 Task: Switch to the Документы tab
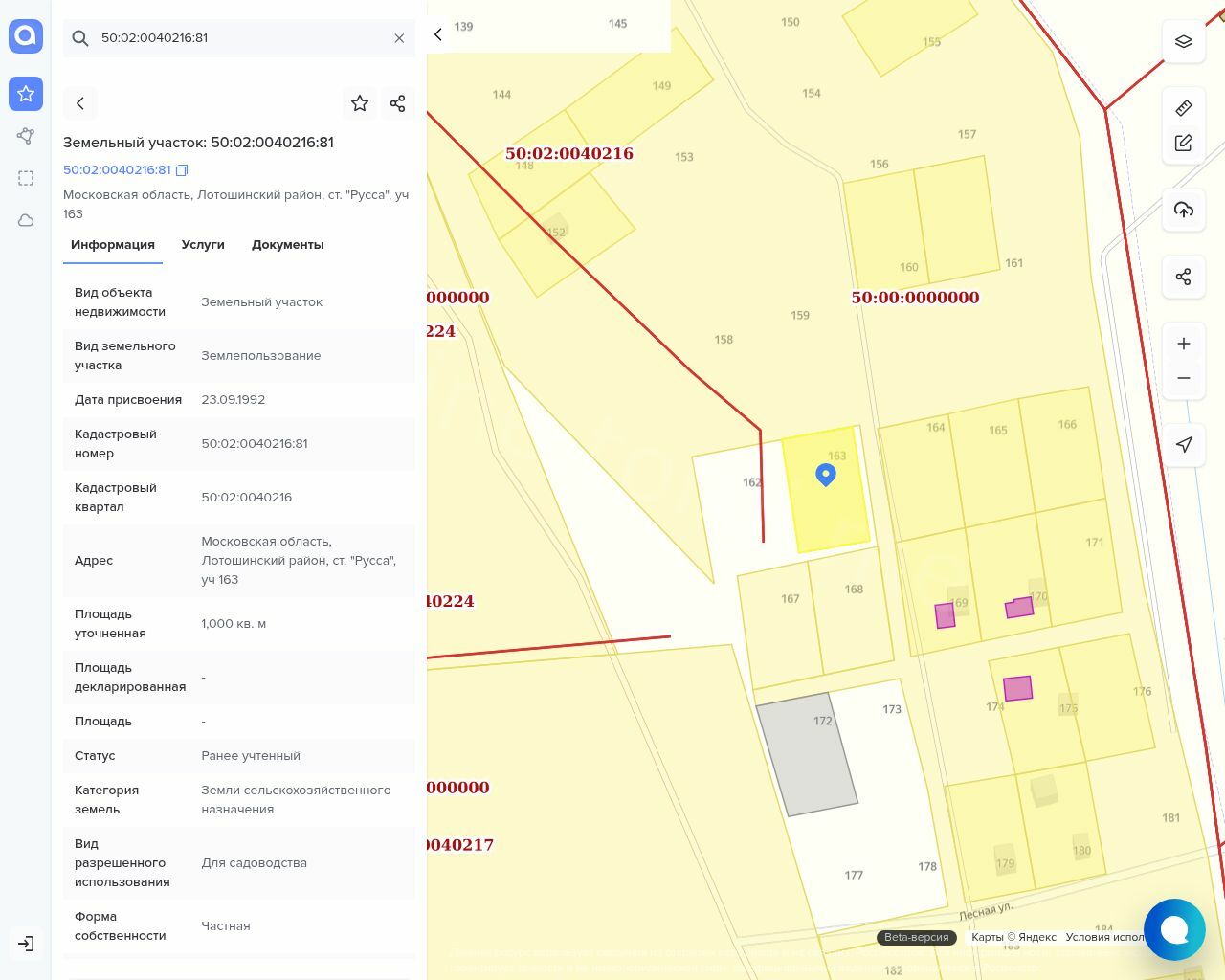287,245
